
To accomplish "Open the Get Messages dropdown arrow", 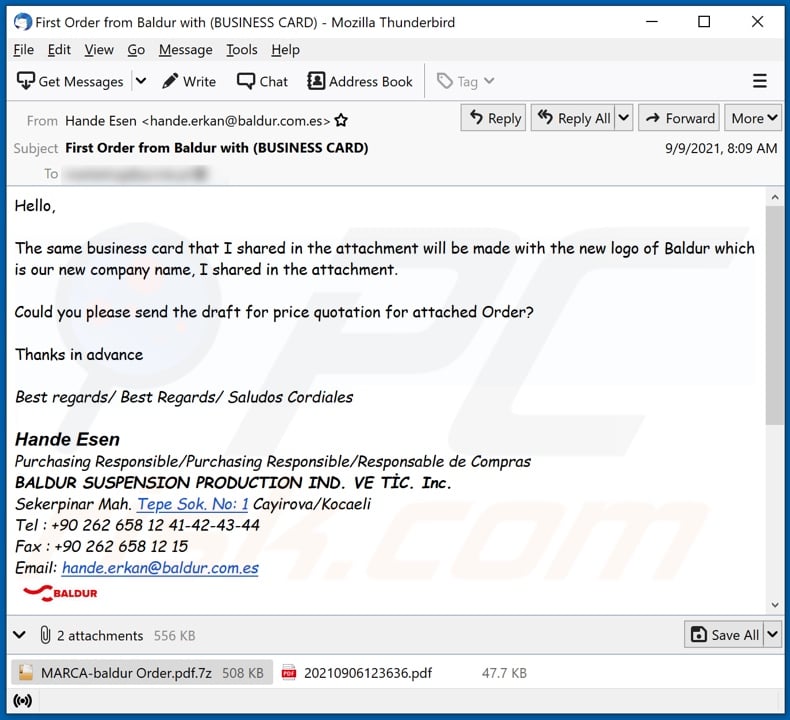I will click(141, 81).
